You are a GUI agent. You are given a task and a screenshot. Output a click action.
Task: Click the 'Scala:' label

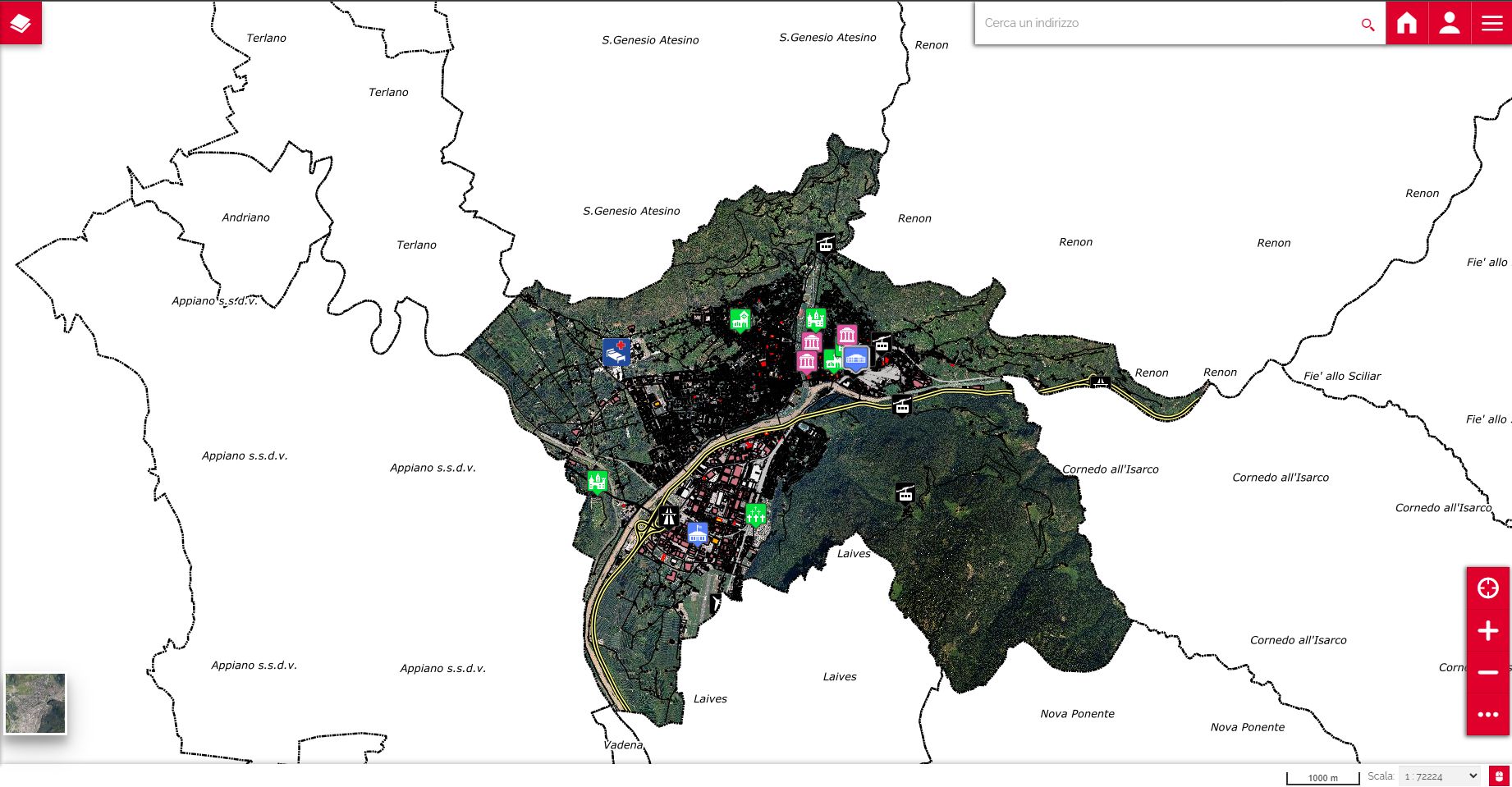tap(1381, 776)
